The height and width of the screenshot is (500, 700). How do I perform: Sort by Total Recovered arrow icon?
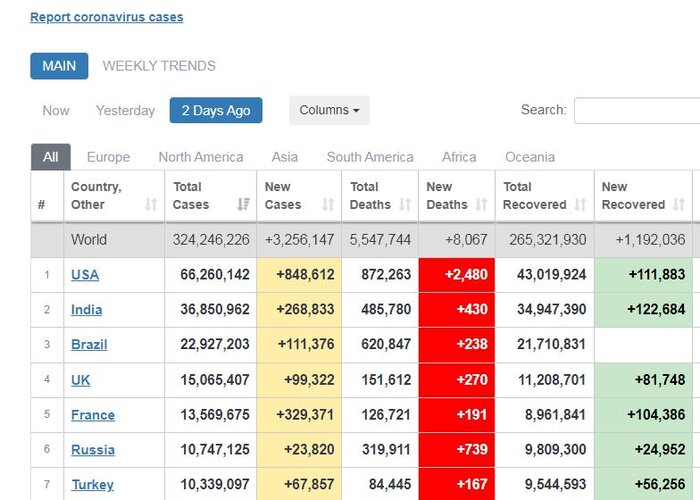tap(580, 205)
